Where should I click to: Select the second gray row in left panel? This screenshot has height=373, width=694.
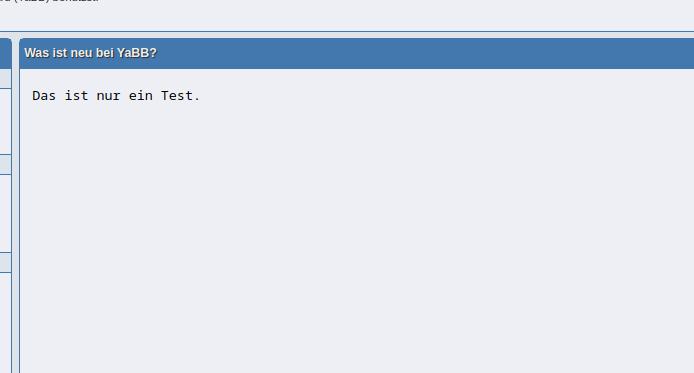[x=5, y=164]
